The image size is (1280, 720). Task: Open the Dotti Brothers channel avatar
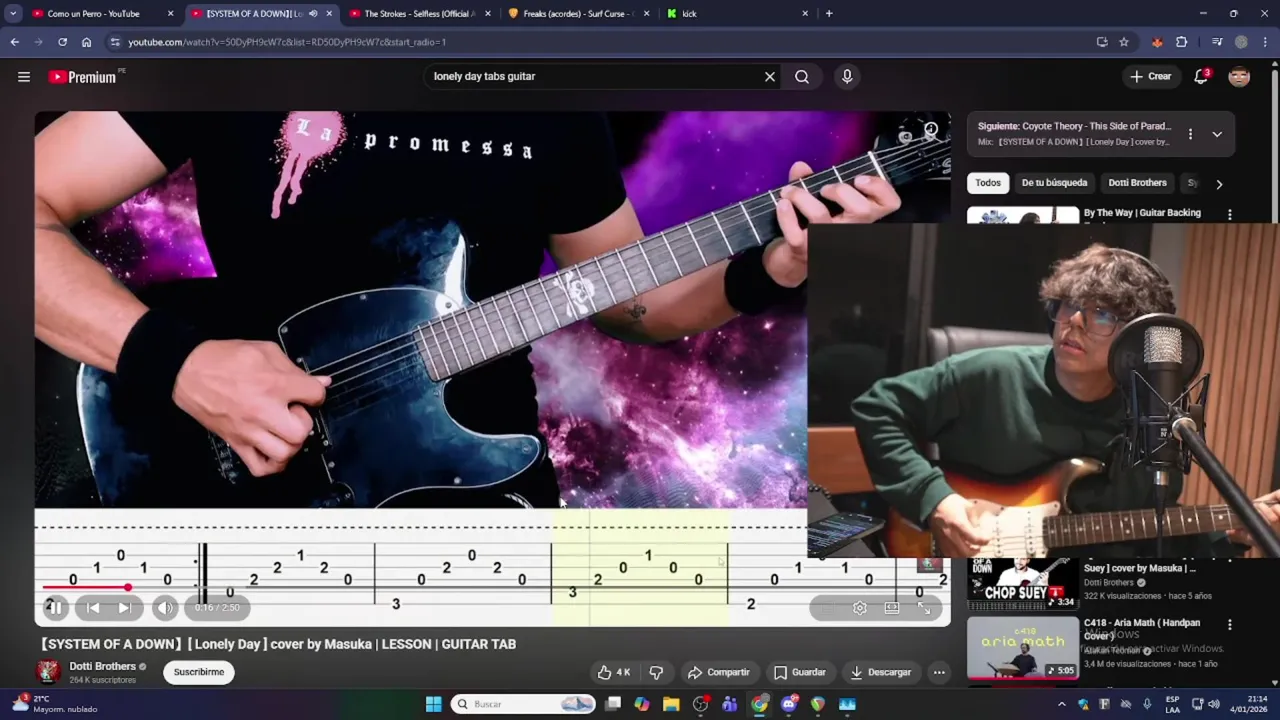pos(48,672)
